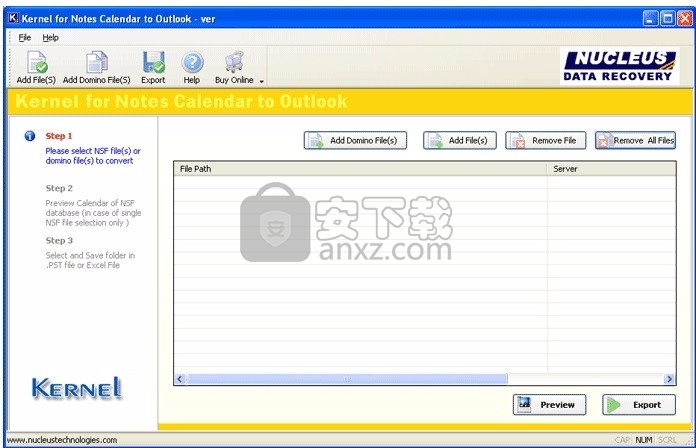Click the horizontal scrollbar right arrow
The height and width of the screenshot is (448, 696).
tap(669, 379)
